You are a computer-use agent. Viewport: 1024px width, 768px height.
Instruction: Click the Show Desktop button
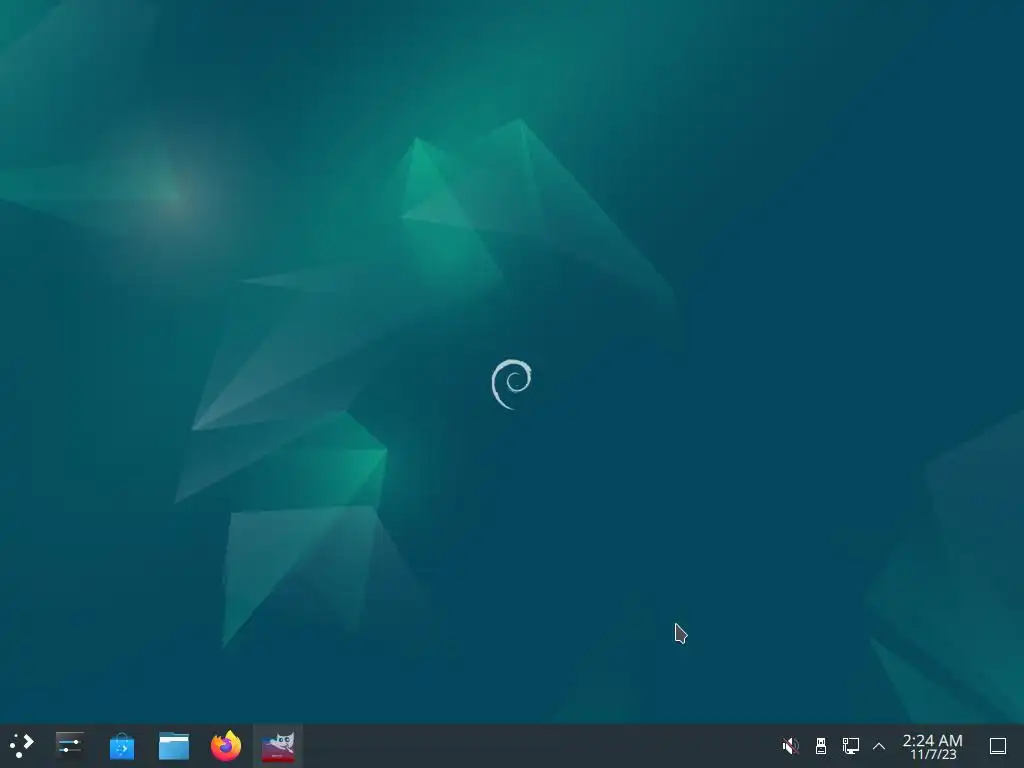tap(998, 745)
